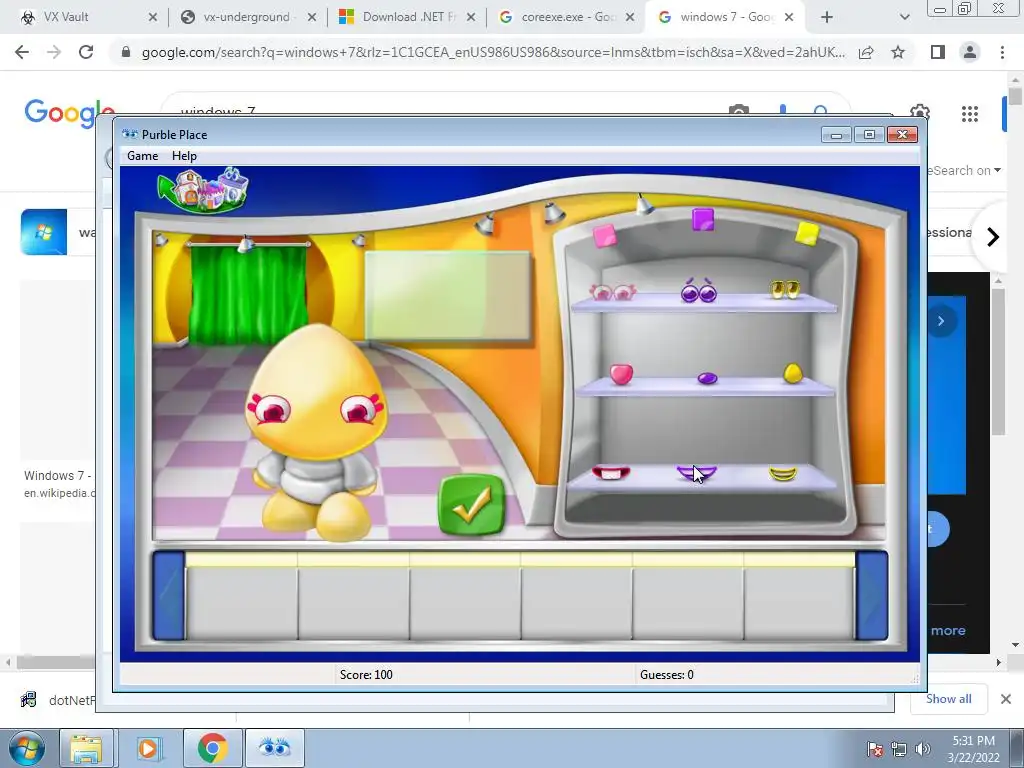This screenshot has width=1024, height=768.
Task: Click the network tray icon
Action: click(899, 749)
